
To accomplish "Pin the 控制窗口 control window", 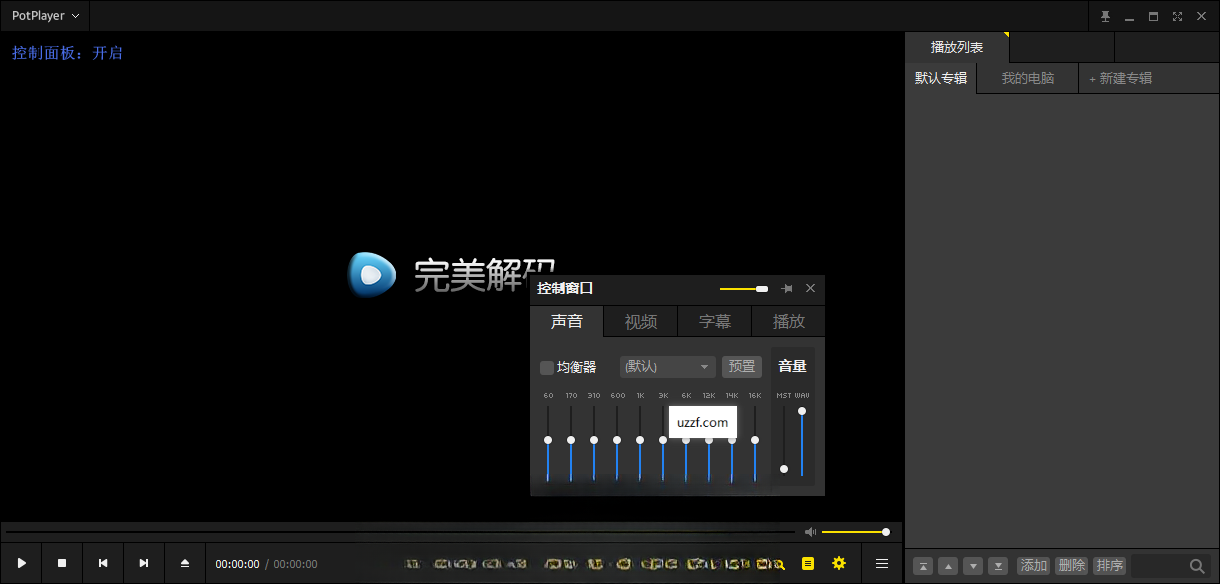I will [x=787, y=288].
